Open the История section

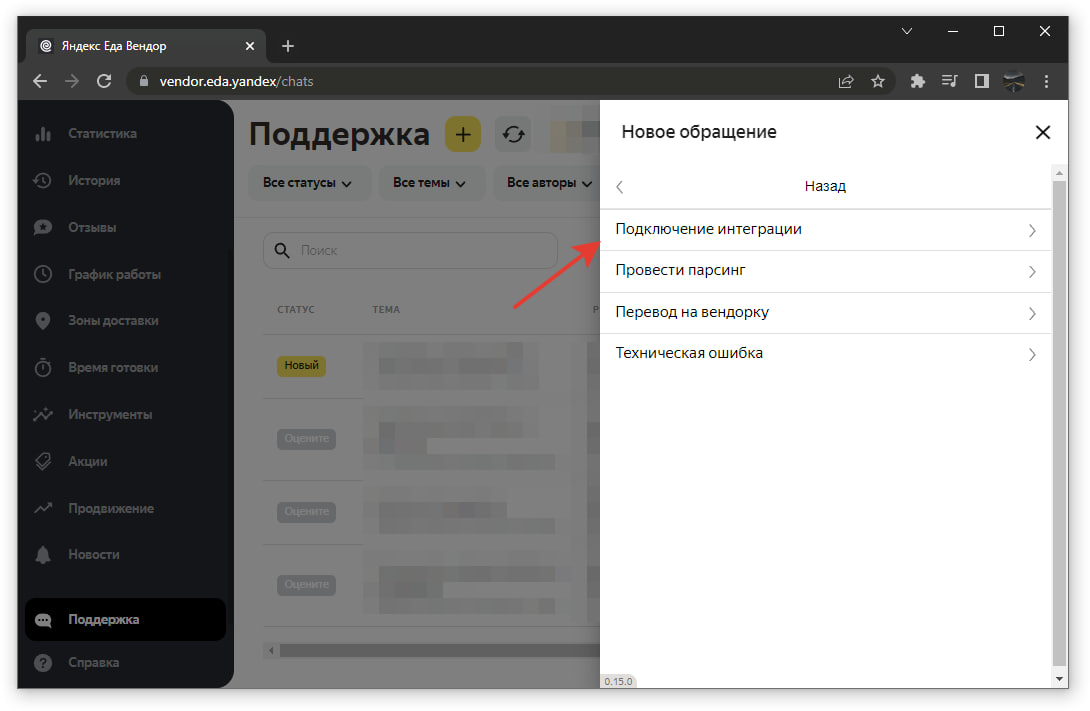pyautogui.click(x=94, y=181)
